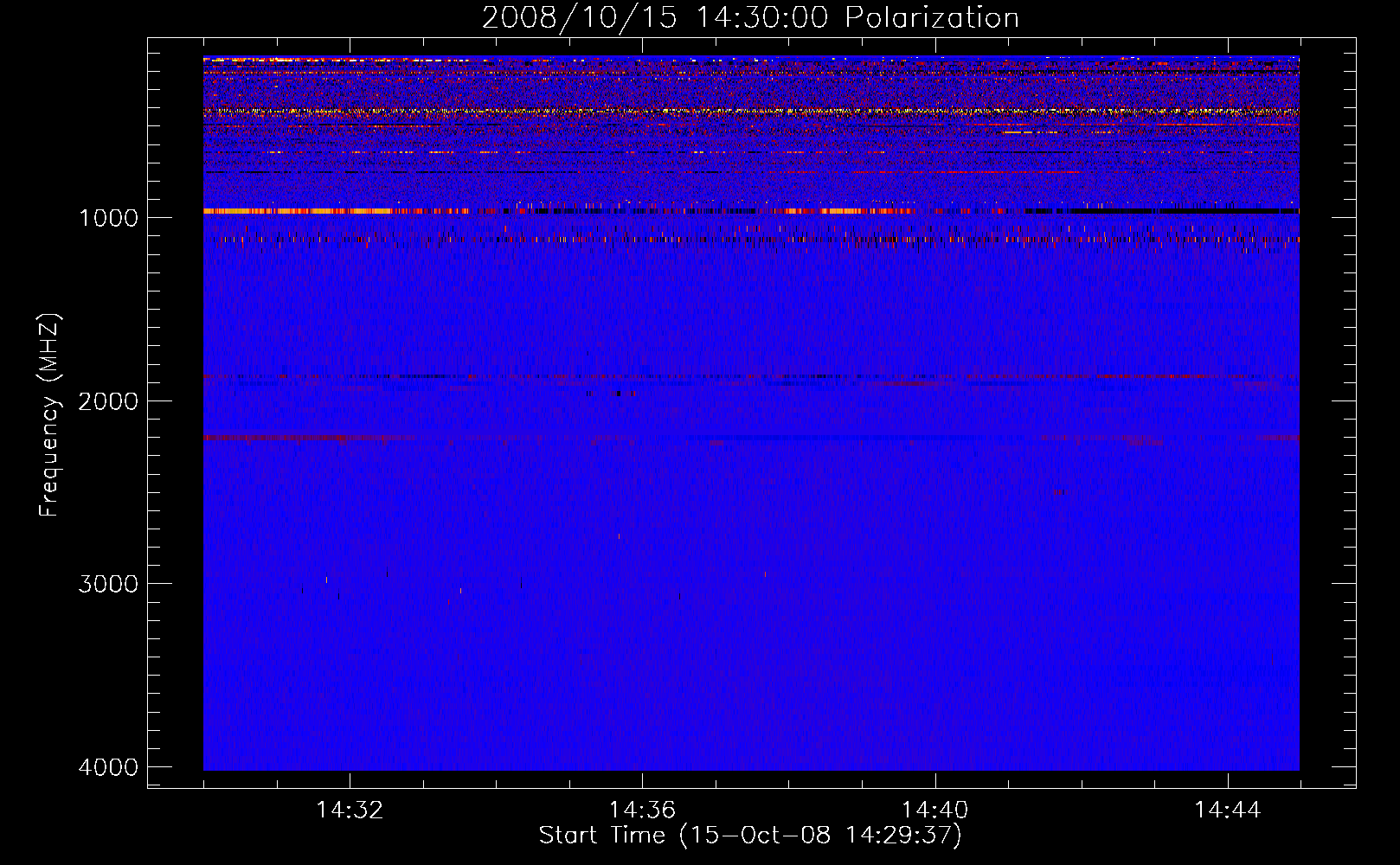
Task: Click the frequency tick label "2000"
Action: [x=108, y=400]
